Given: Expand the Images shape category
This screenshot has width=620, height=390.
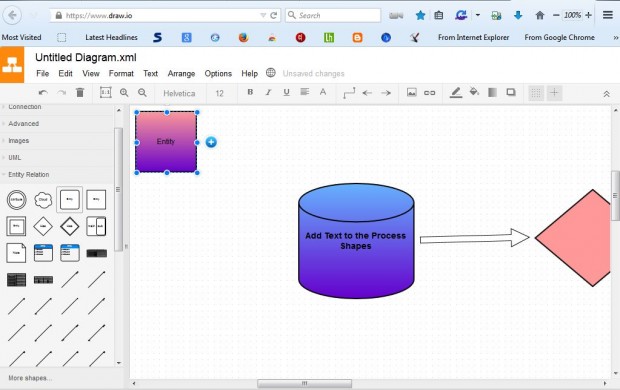Looking at the screenshot, I should [x=19, y=140].
